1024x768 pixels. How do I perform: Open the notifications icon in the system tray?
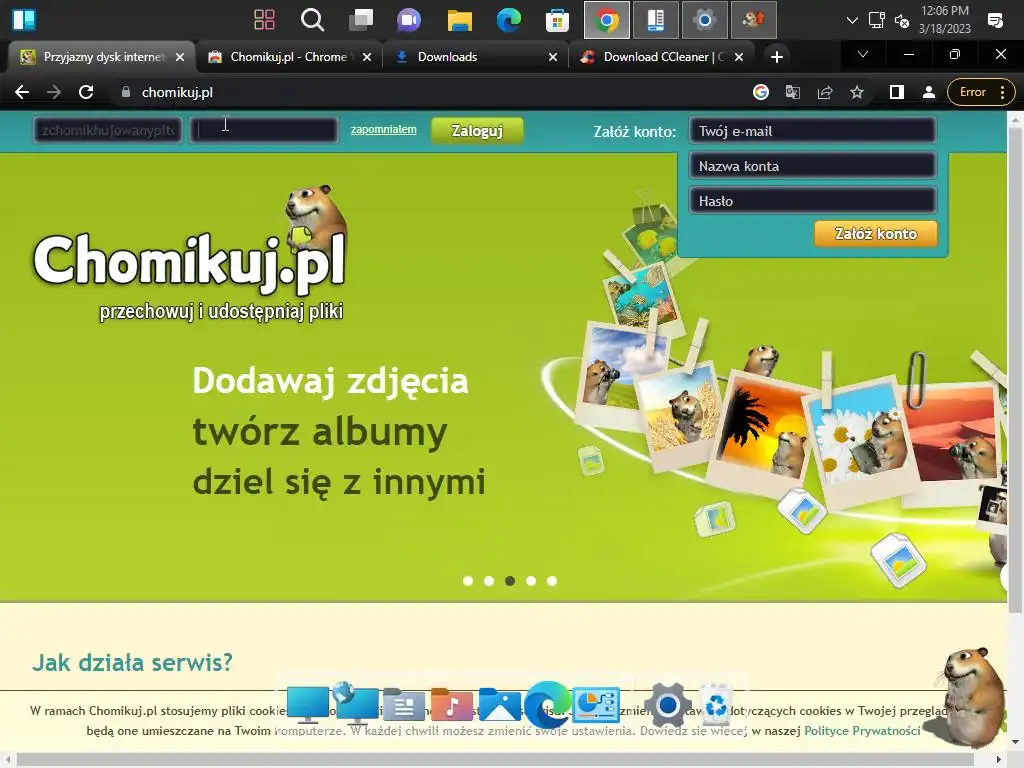coord(995,20)
